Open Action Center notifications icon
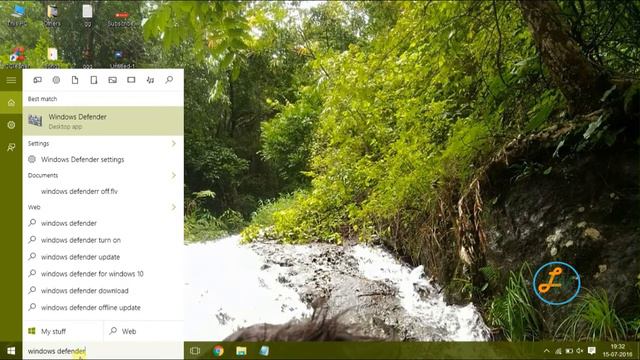Screen dimensions: 640x360 tap(591, 351)
